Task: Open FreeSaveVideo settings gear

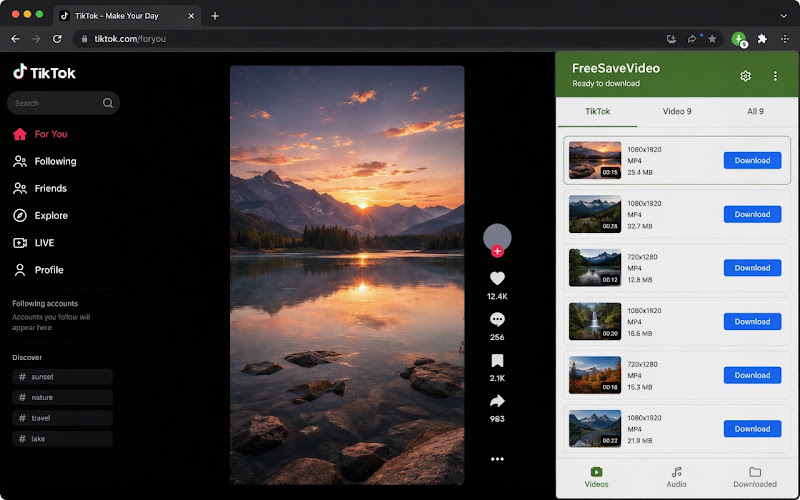Action: (745, 76)
